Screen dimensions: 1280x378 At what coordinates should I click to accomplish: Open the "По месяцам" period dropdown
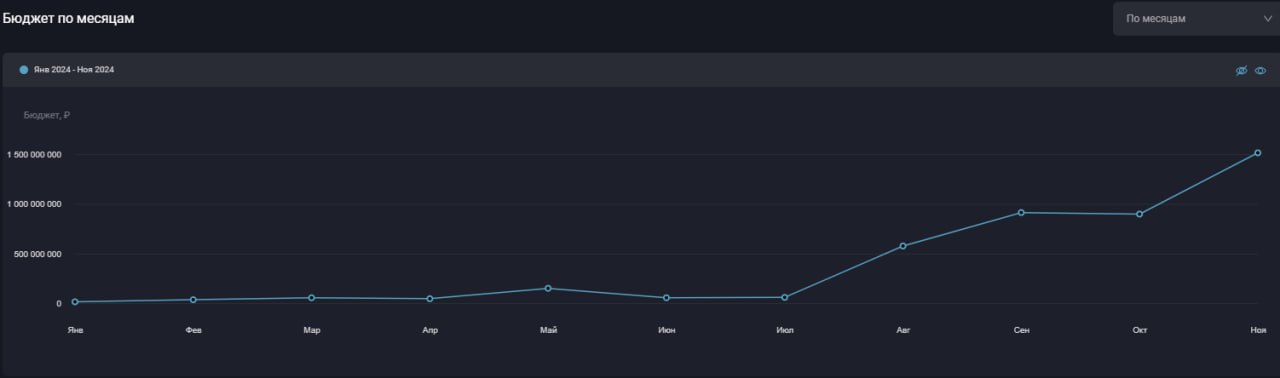(1196, 18)
